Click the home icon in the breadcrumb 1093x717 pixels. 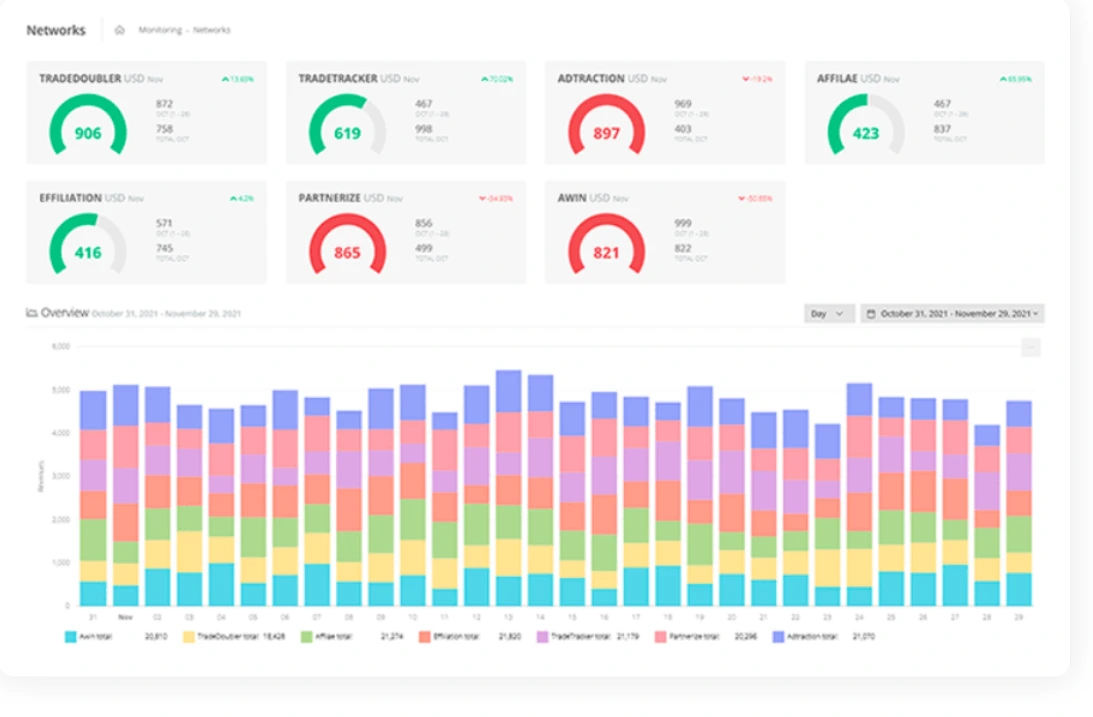pos(120,30)
